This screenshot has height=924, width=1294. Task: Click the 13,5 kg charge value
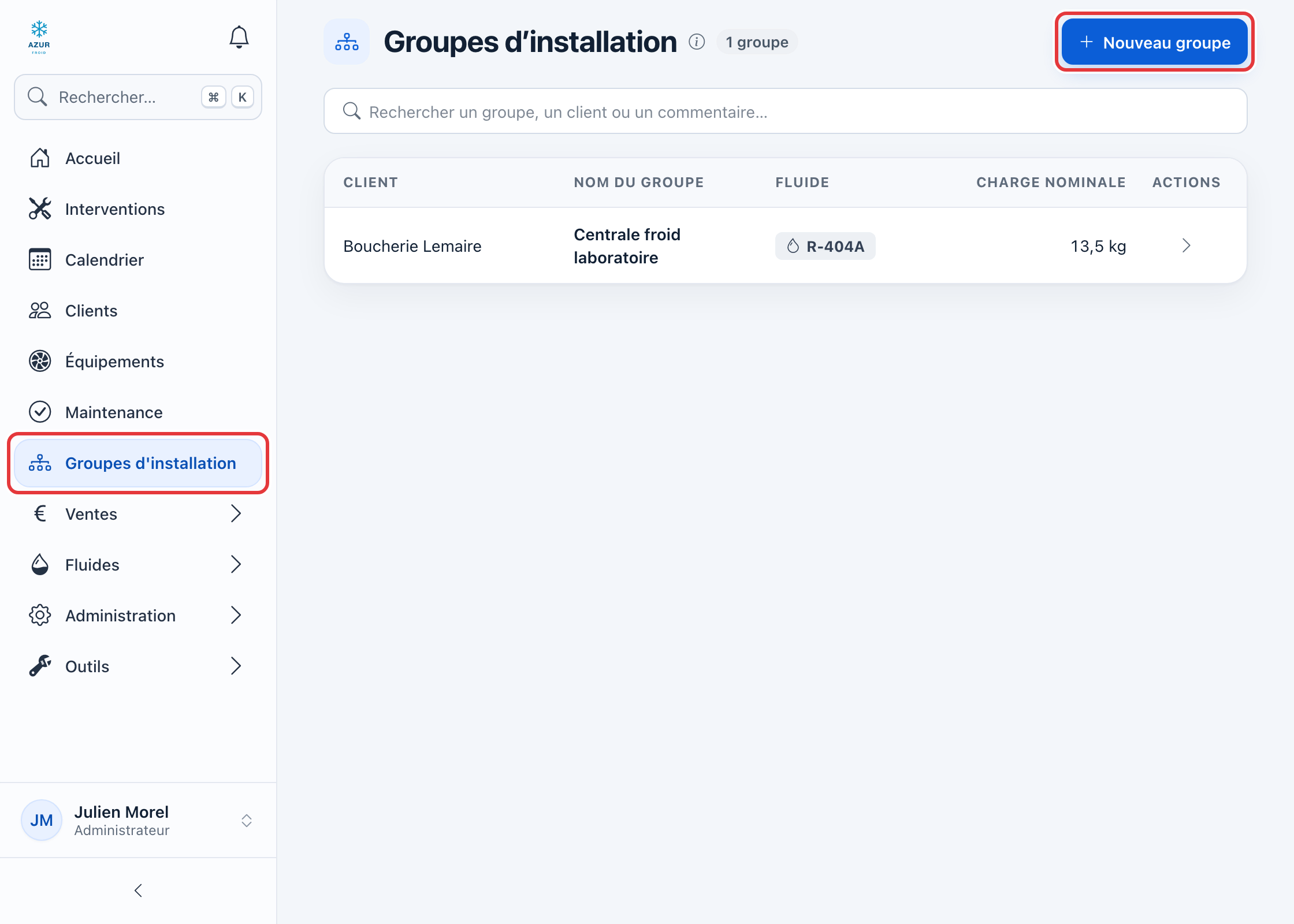(x=1098, y=246)
